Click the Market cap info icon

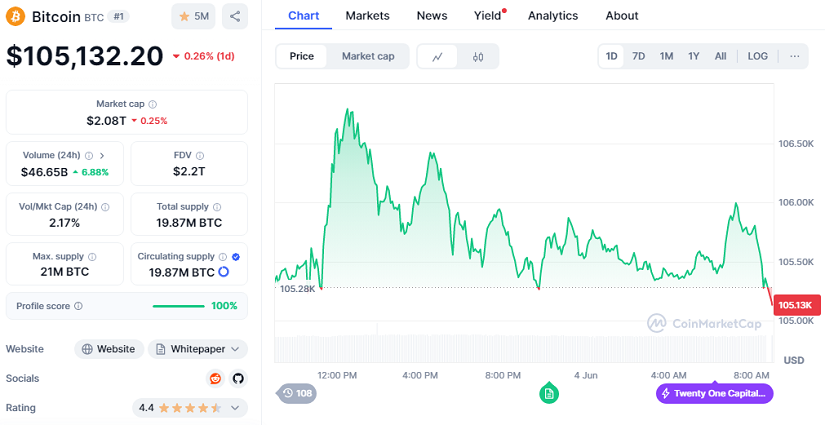(152, 104)
